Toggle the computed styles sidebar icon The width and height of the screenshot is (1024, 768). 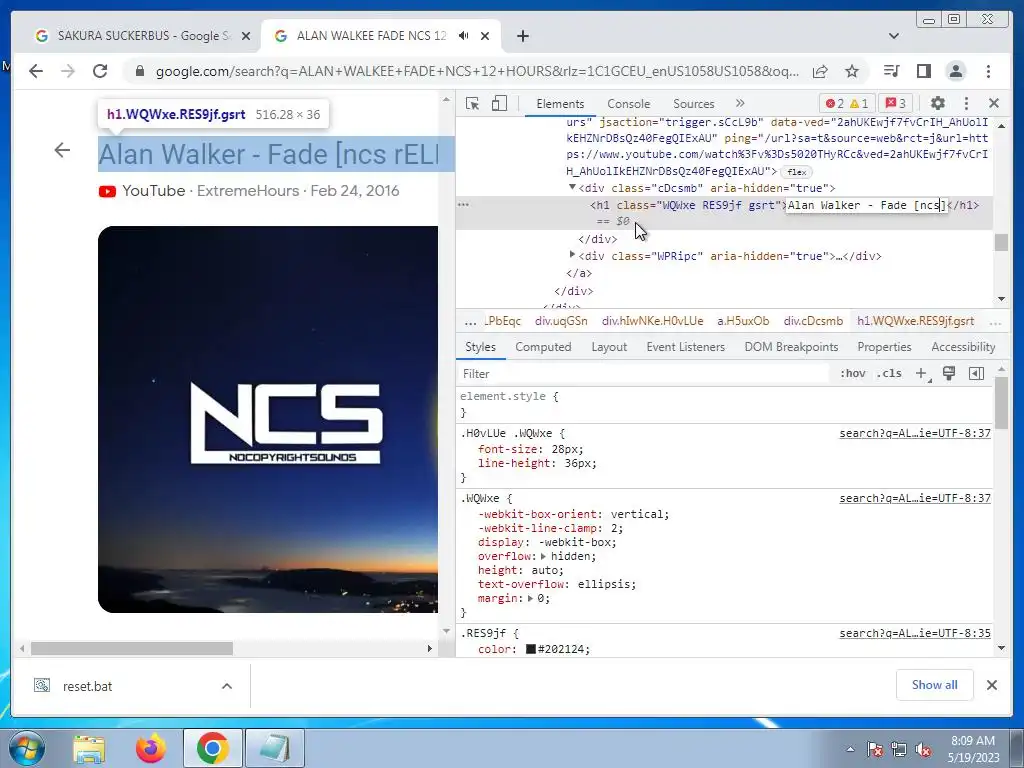(x=976, y=374)
